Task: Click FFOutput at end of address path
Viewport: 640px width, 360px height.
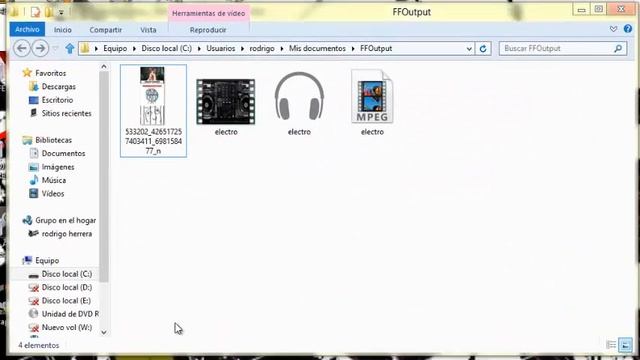Action: point(376,48)
